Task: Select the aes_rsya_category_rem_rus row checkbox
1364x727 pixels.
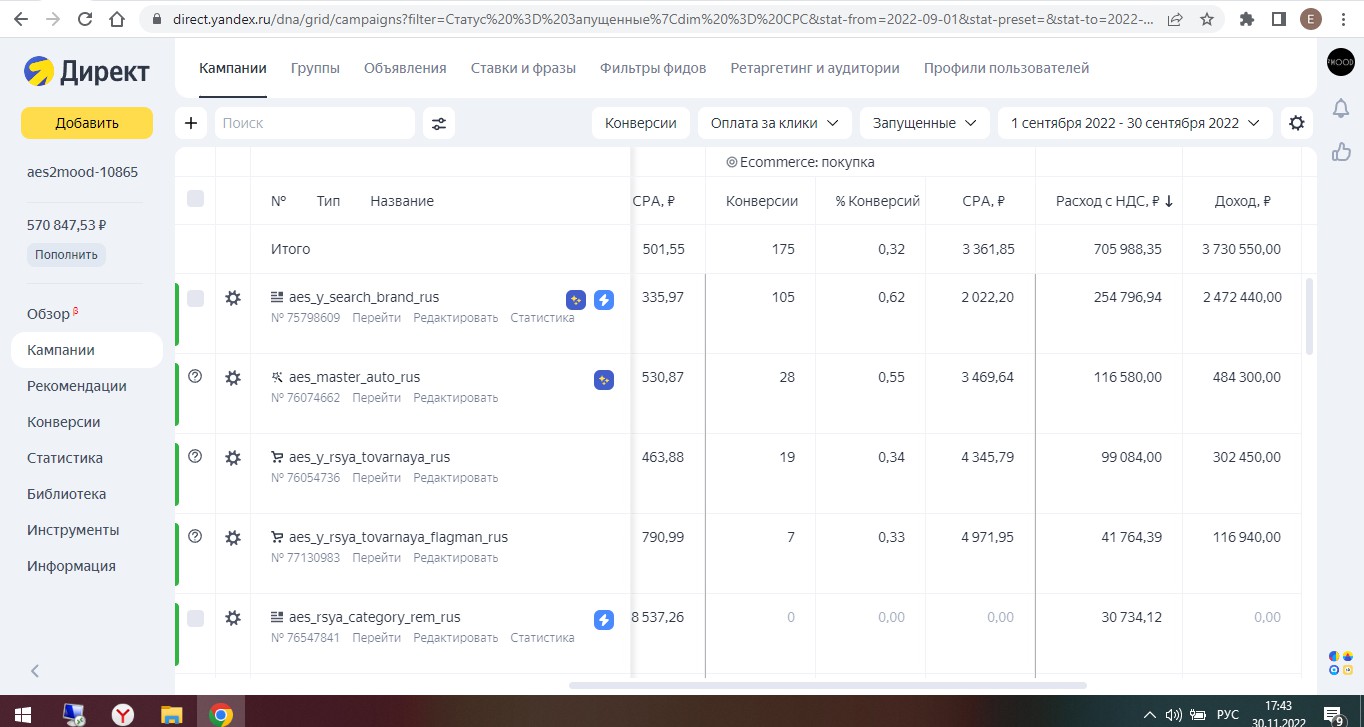Action: 195,618
